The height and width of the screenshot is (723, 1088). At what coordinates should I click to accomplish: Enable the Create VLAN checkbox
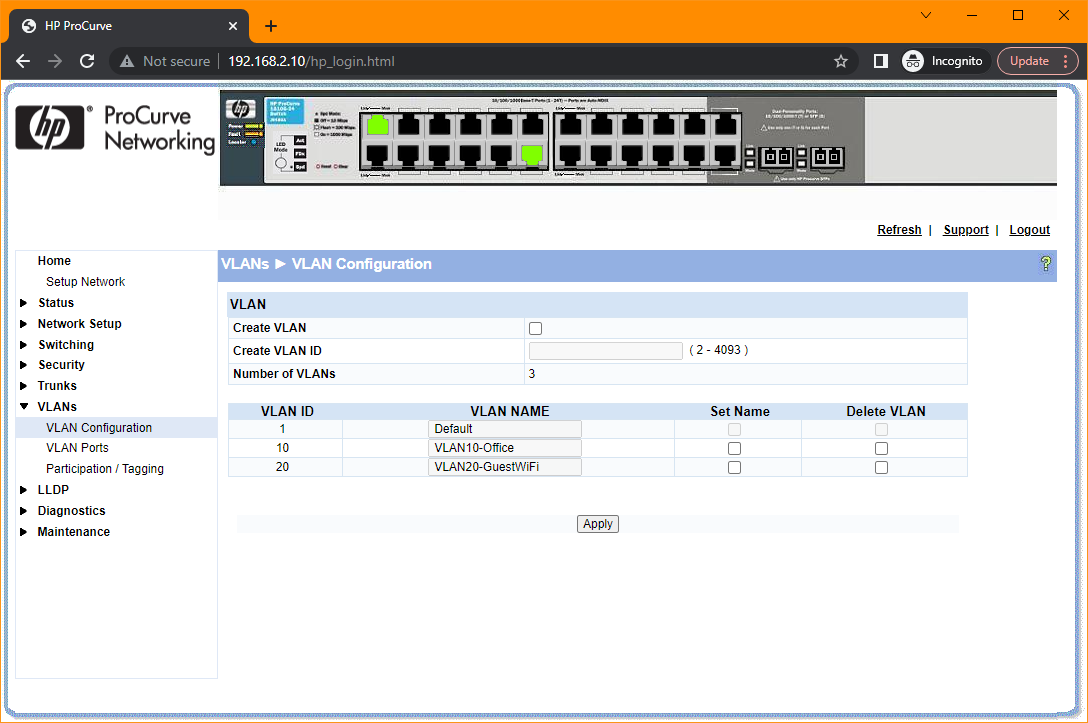click(535, 328)
